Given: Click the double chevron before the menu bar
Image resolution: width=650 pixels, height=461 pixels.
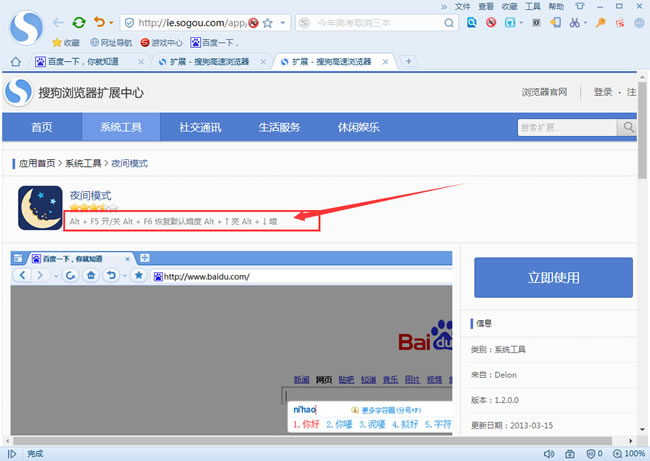Looking at the screenshot, I should click(444, 7).
